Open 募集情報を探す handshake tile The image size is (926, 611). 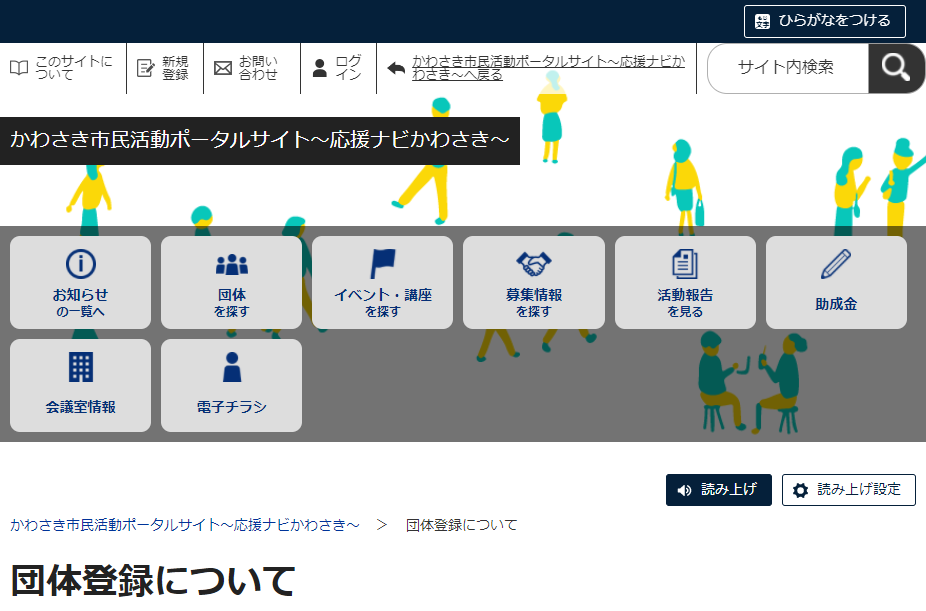(533, 282)
